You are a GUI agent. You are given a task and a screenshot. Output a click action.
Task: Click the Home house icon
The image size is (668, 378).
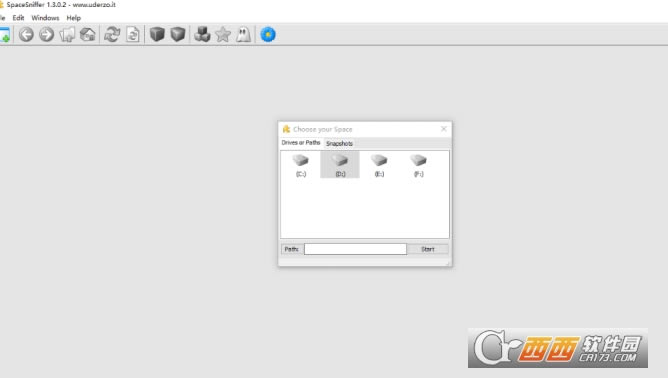(x=88, y=35)
